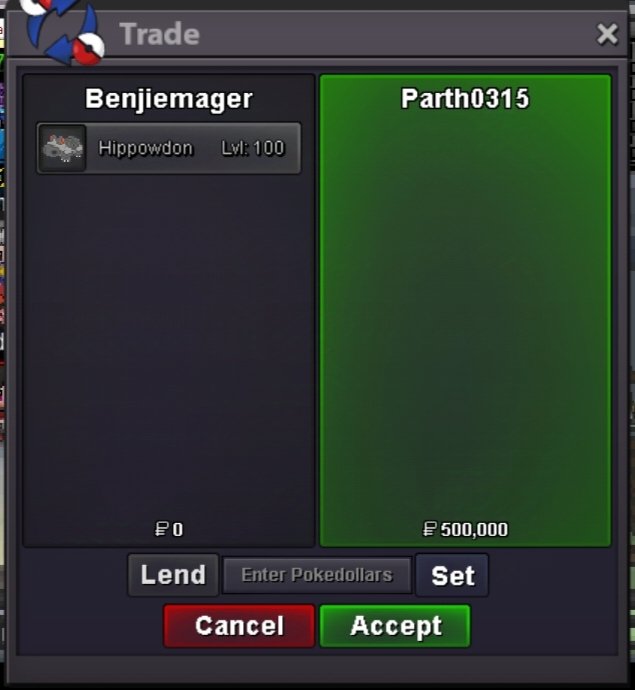
Task: Click the Lvl: 100 label on Hippowdon
Action: [x=253, y=148]
